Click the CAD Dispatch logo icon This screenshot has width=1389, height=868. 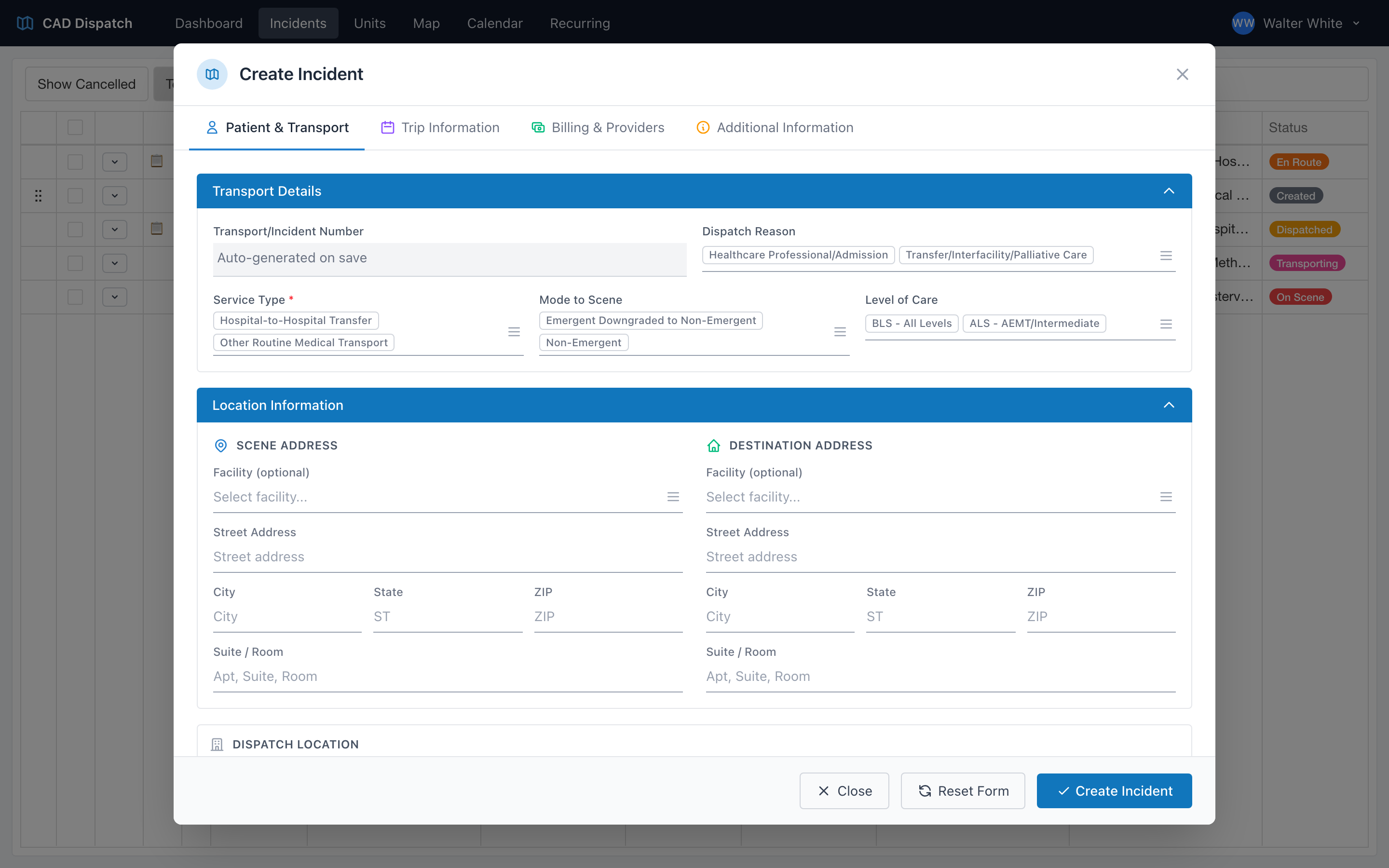click(x=25, y=23)
